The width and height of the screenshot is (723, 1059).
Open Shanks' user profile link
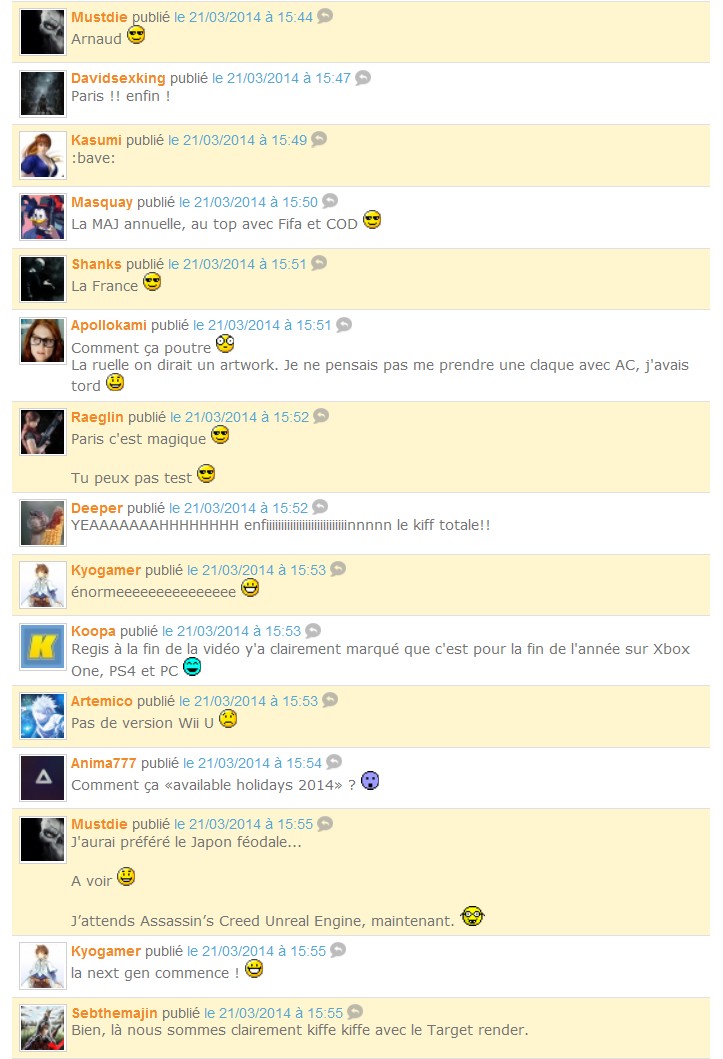(97, 264)
